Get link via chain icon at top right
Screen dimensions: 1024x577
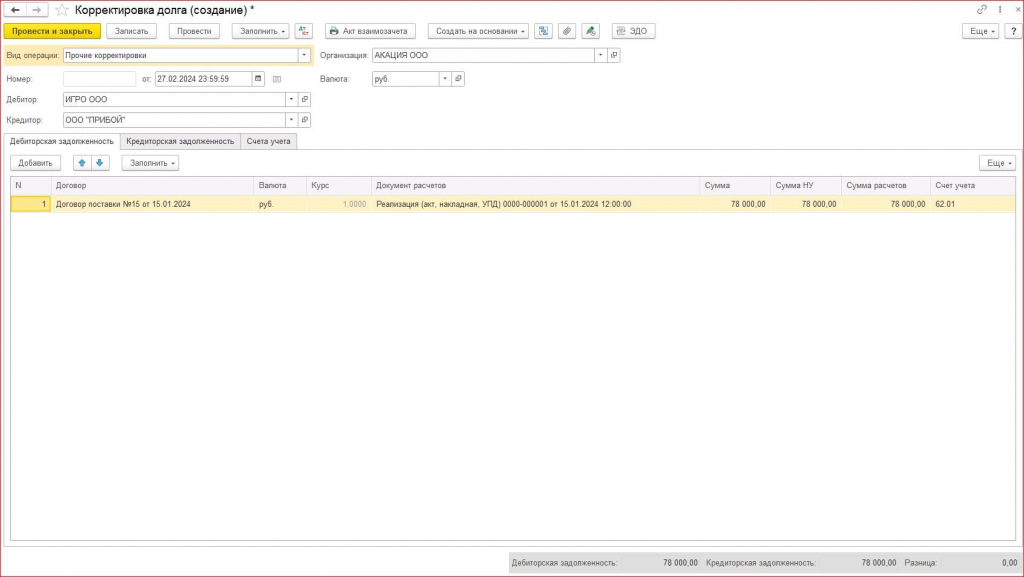982,10
